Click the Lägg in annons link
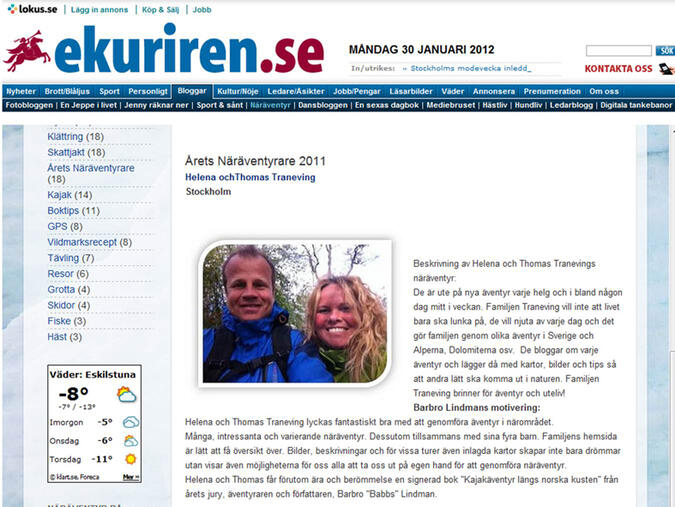Image resolution: width=675 pixels, height=507 pixels. (x=99, y=9)
